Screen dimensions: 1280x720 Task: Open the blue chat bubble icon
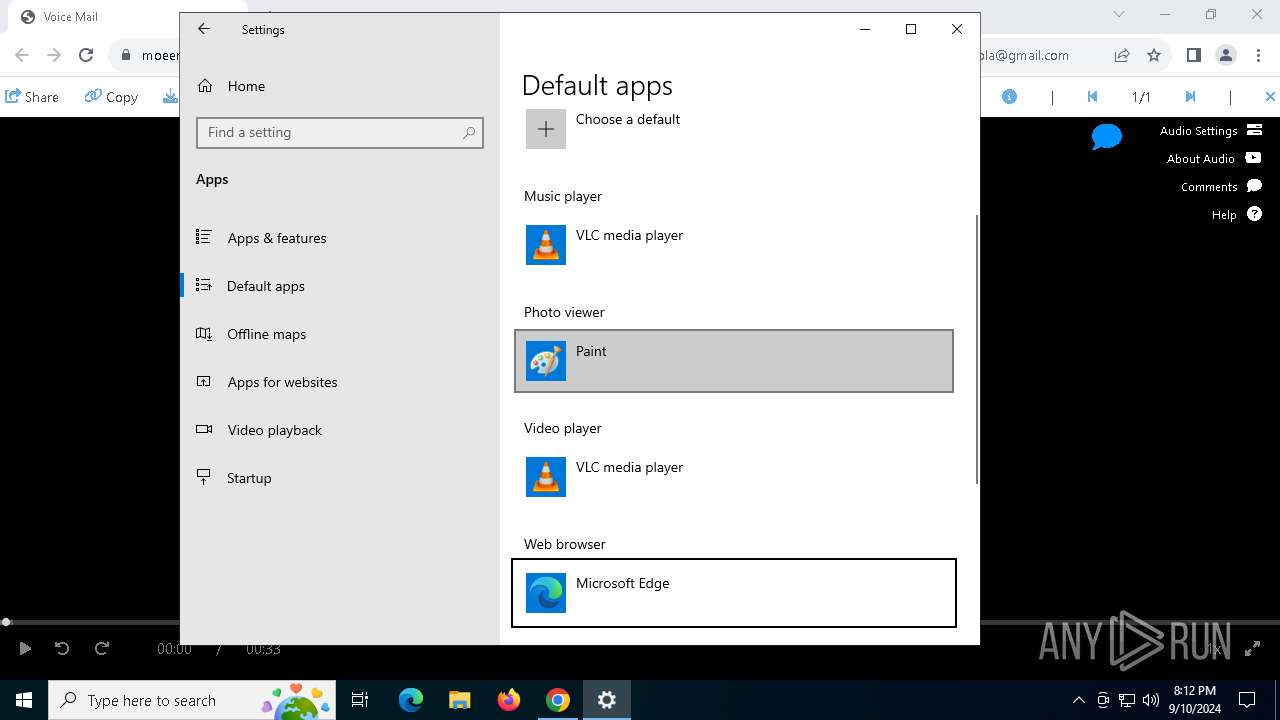[x=1106, y=137]
